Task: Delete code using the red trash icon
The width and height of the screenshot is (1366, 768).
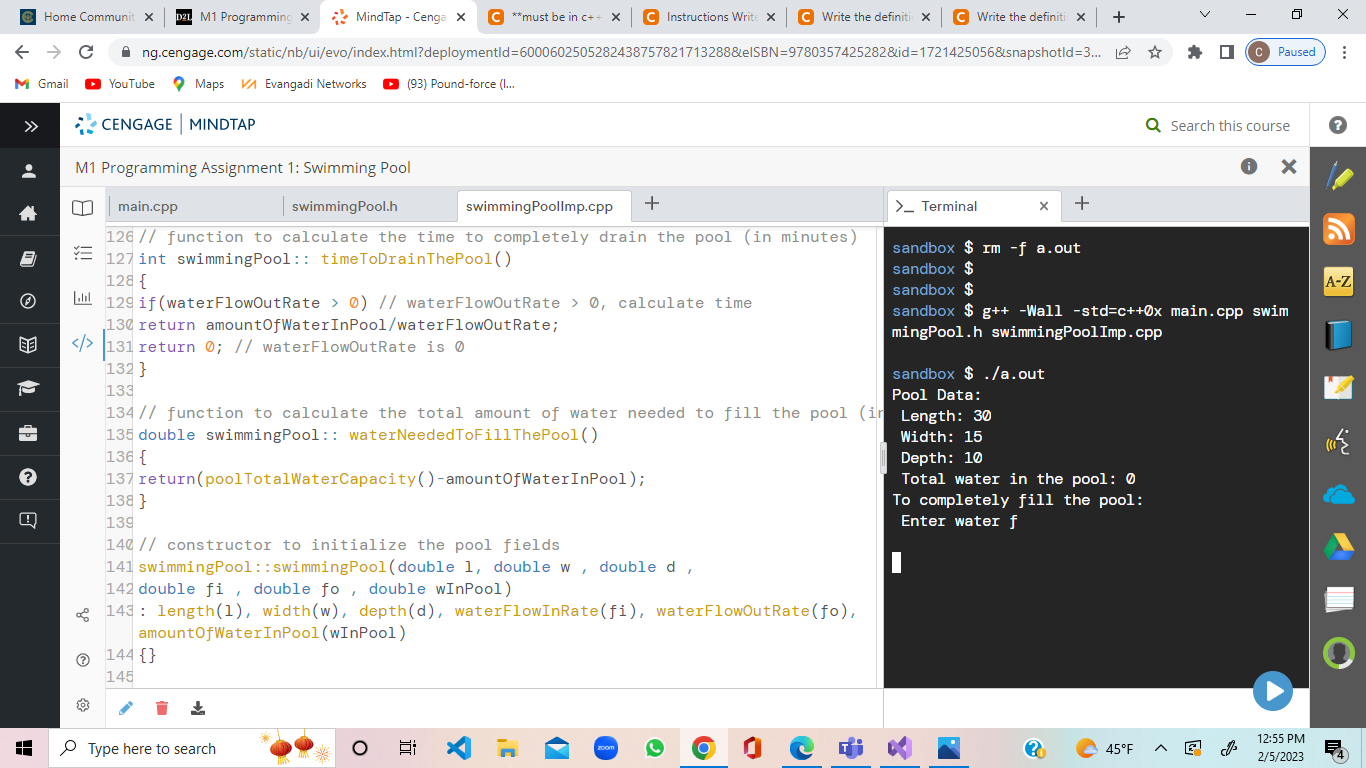Action: [x=161, y=707]
